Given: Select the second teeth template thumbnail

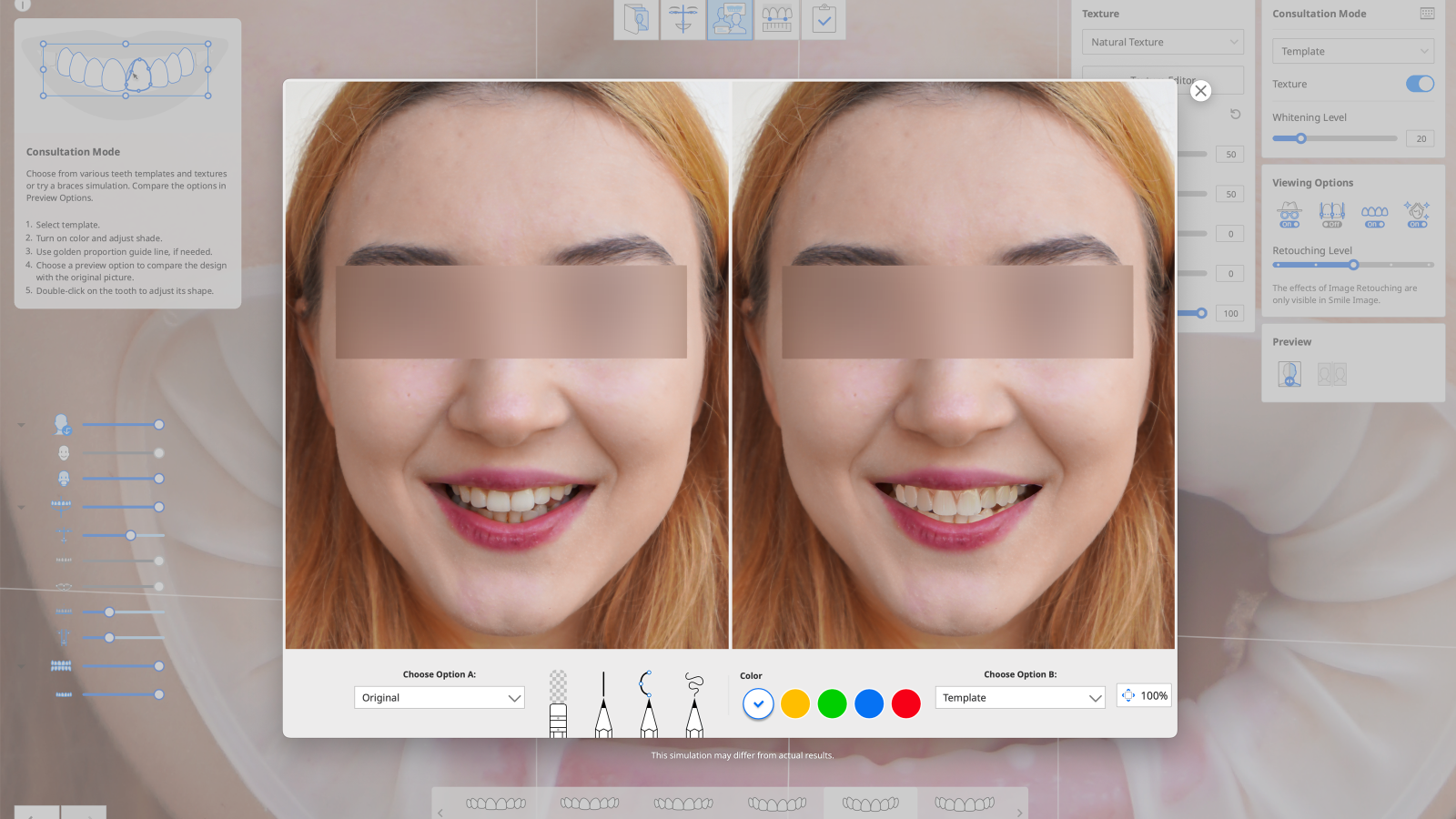Looking at the screenshot, I should [x=590, y=804].
